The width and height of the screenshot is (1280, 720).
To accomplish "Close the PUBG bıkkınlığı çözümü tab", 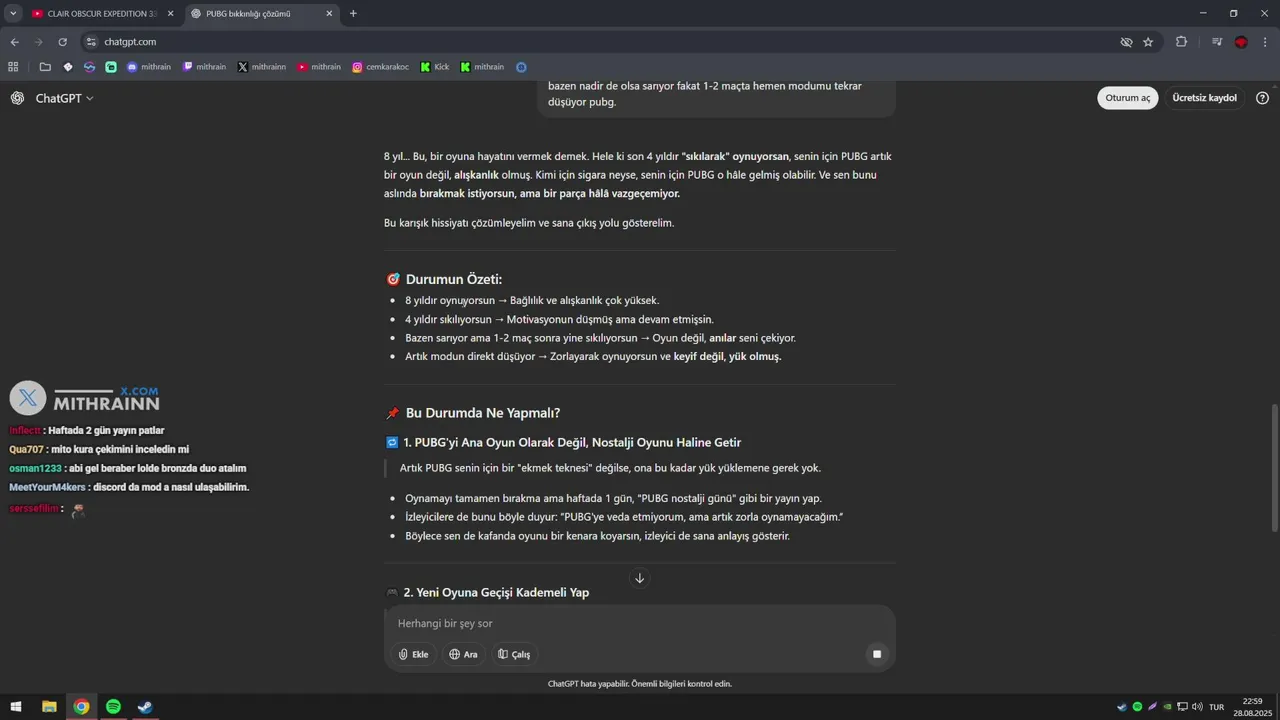I will (x=329, y=14).
